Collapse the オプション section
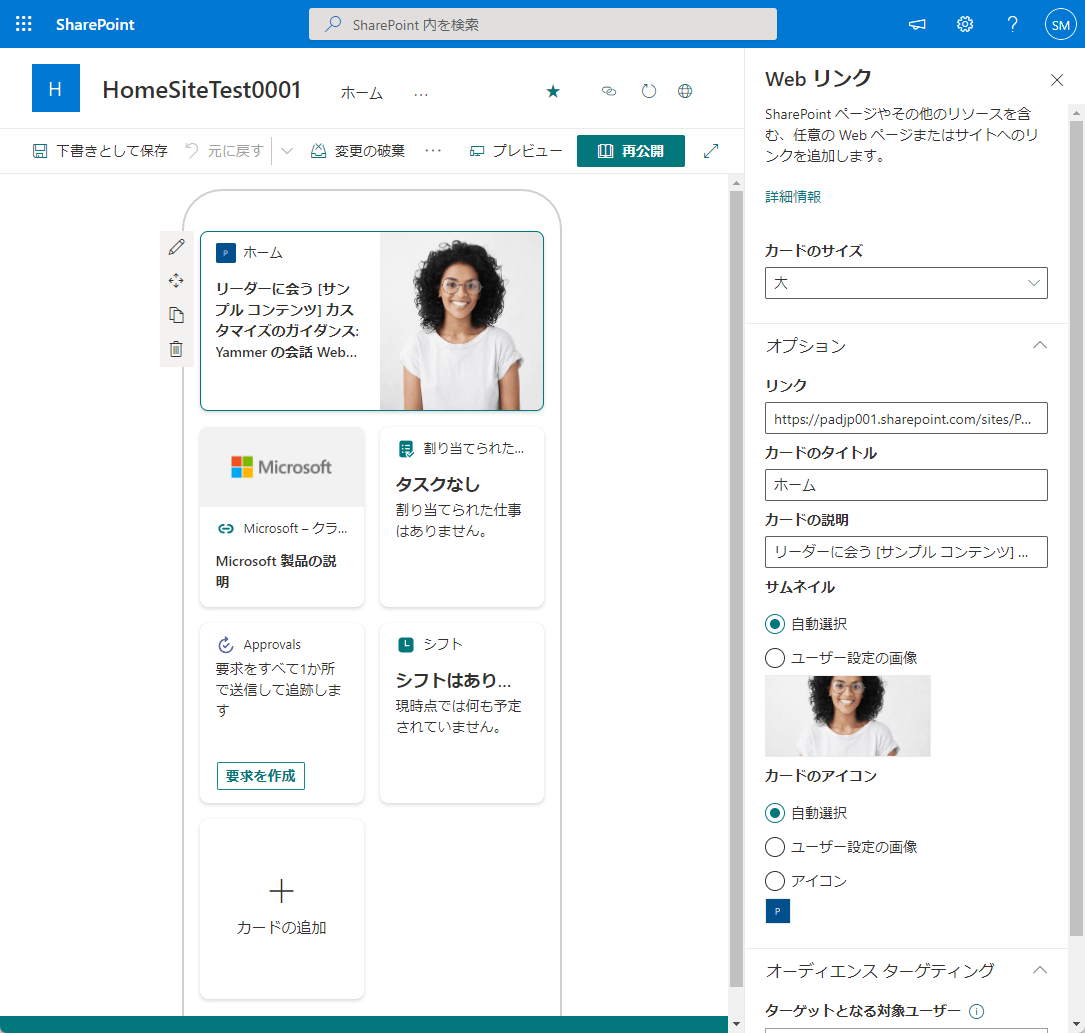The width and height of the screenshot is (1085, 1033). click(x=1039, y=345)
